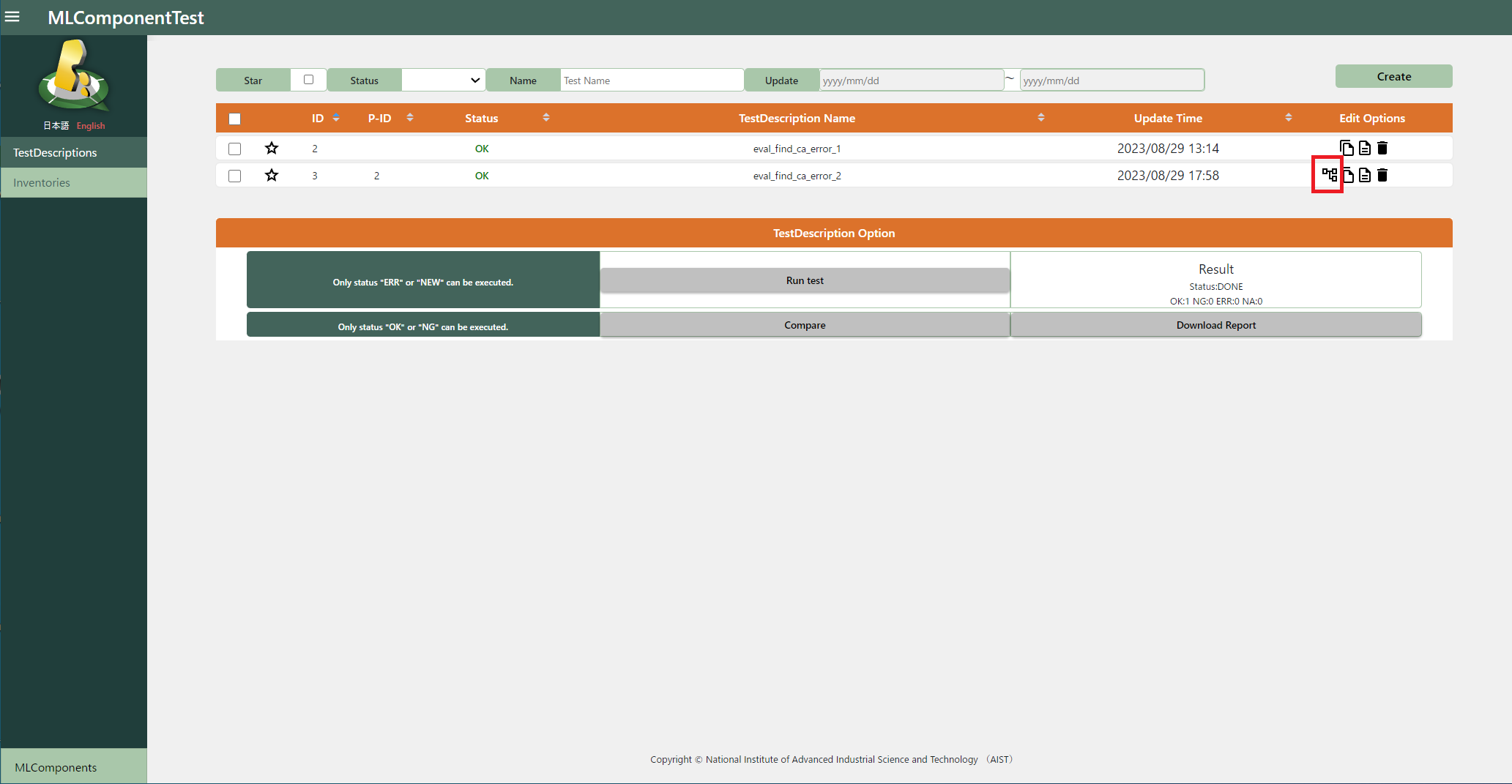Open MLComponents at the sidebar bottom
The width and height of the screenshot is (1512, 784).
[56, 767]
